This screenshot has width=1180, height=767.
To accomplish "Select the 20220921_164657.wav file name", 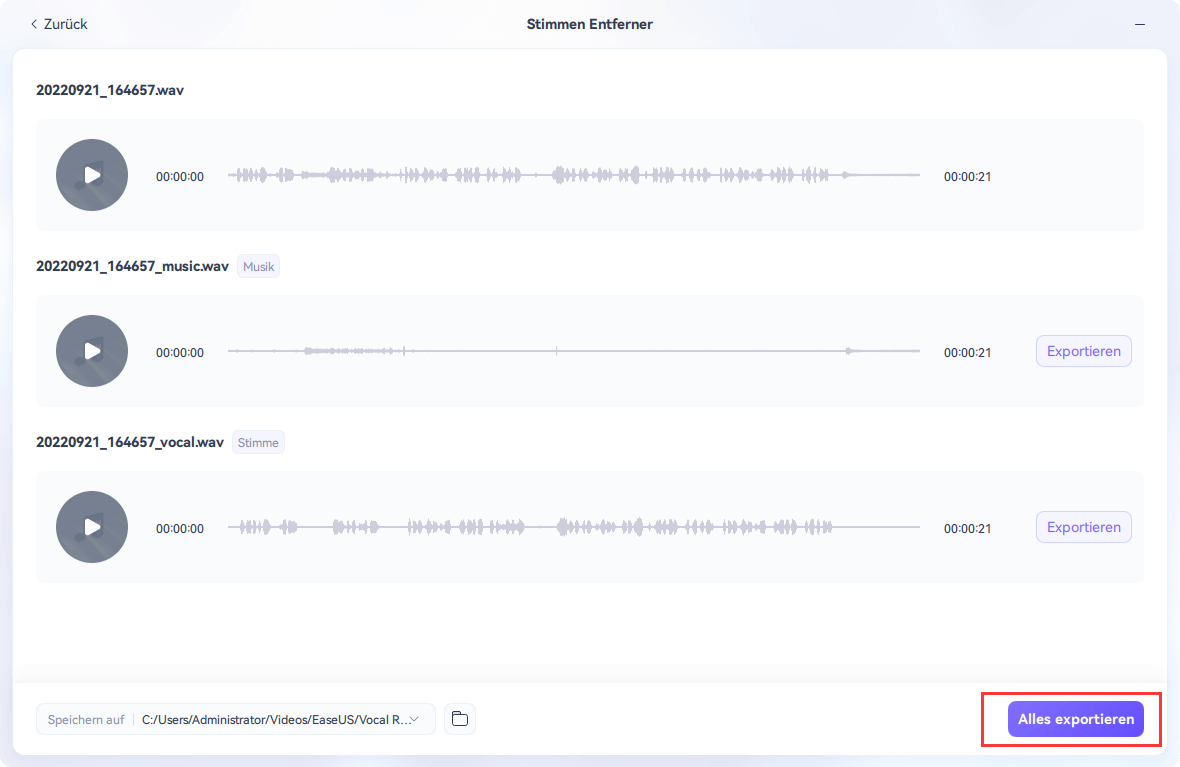I will click(110, 90).
